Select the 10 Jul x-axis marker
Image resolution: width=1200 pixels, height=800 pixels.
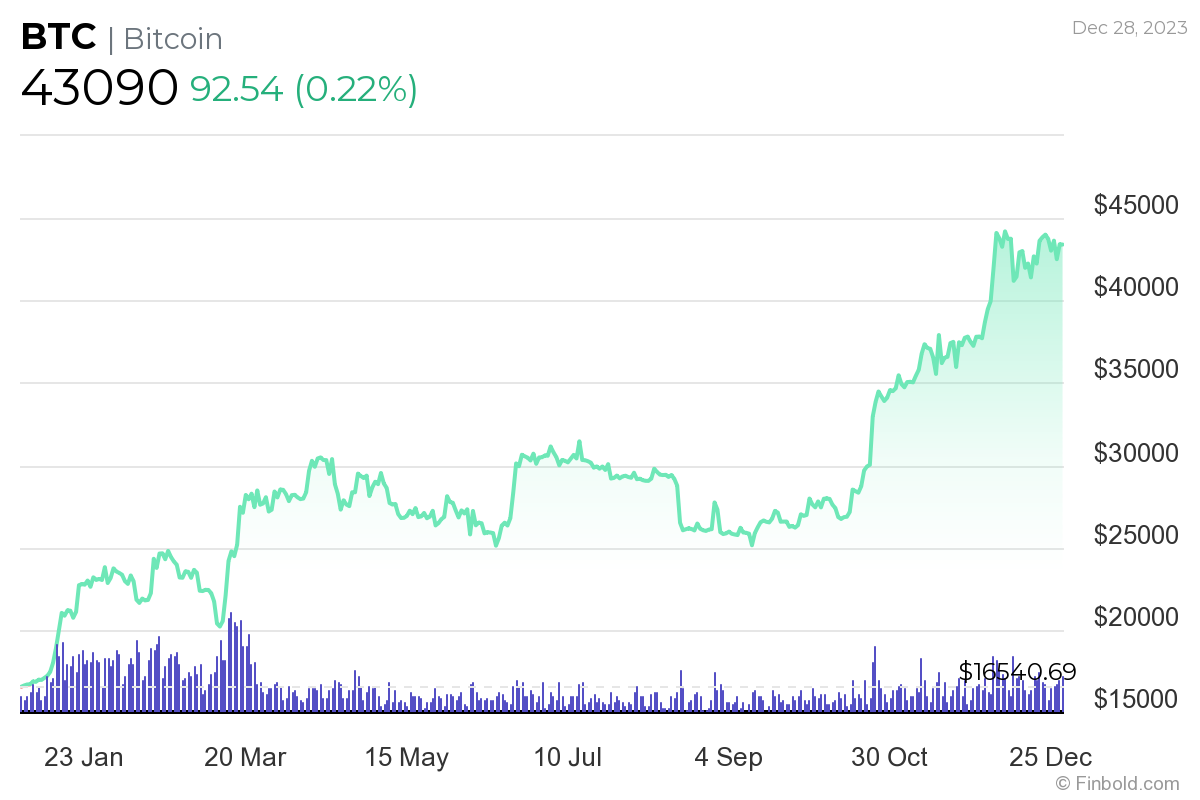tap(568, 757)
